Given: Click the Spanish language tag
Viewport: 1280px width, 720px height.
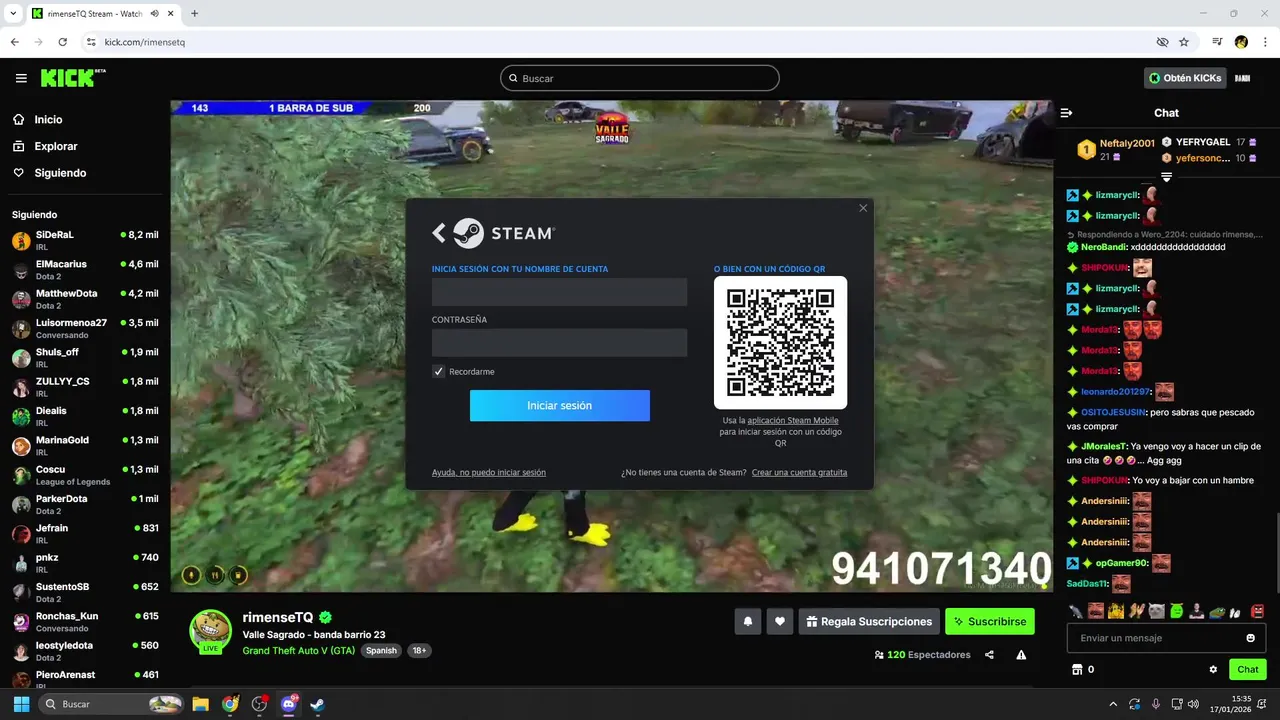Looking at the screenshot, I should point(381,650).
